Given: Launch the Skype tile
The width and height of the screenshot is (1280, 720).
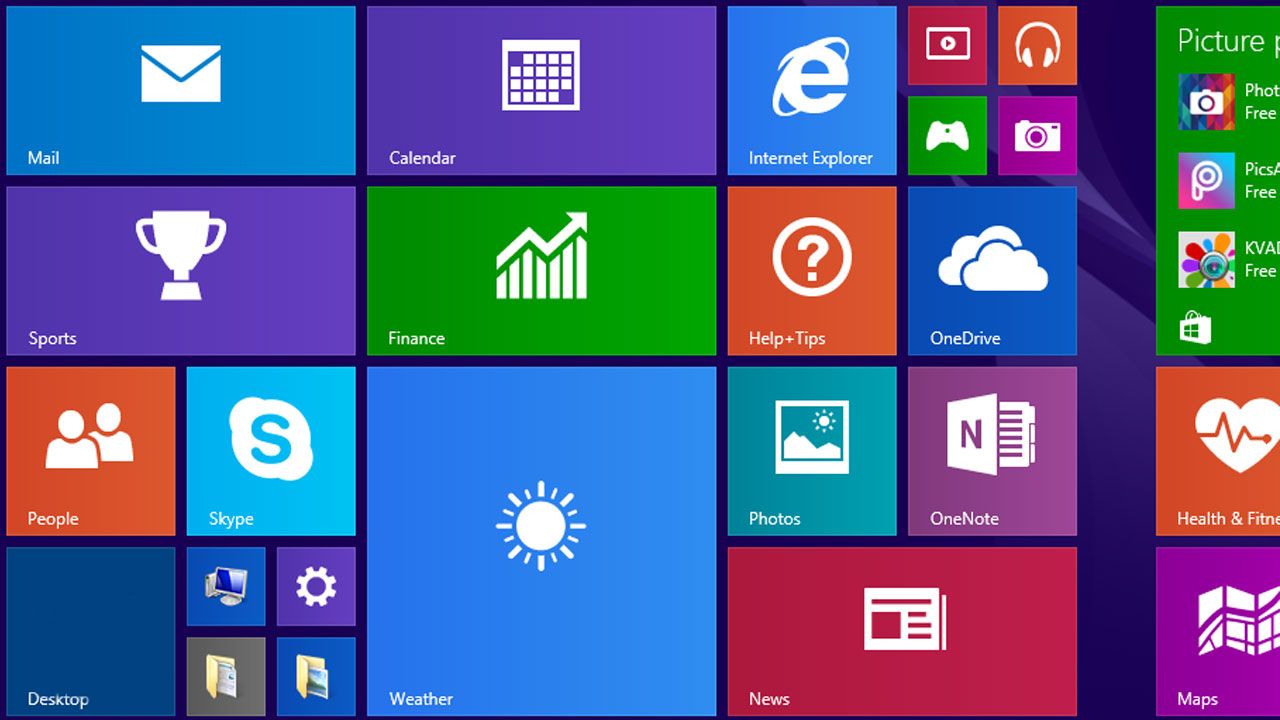Looking at the screenshot, I should (x=271, y=451).
